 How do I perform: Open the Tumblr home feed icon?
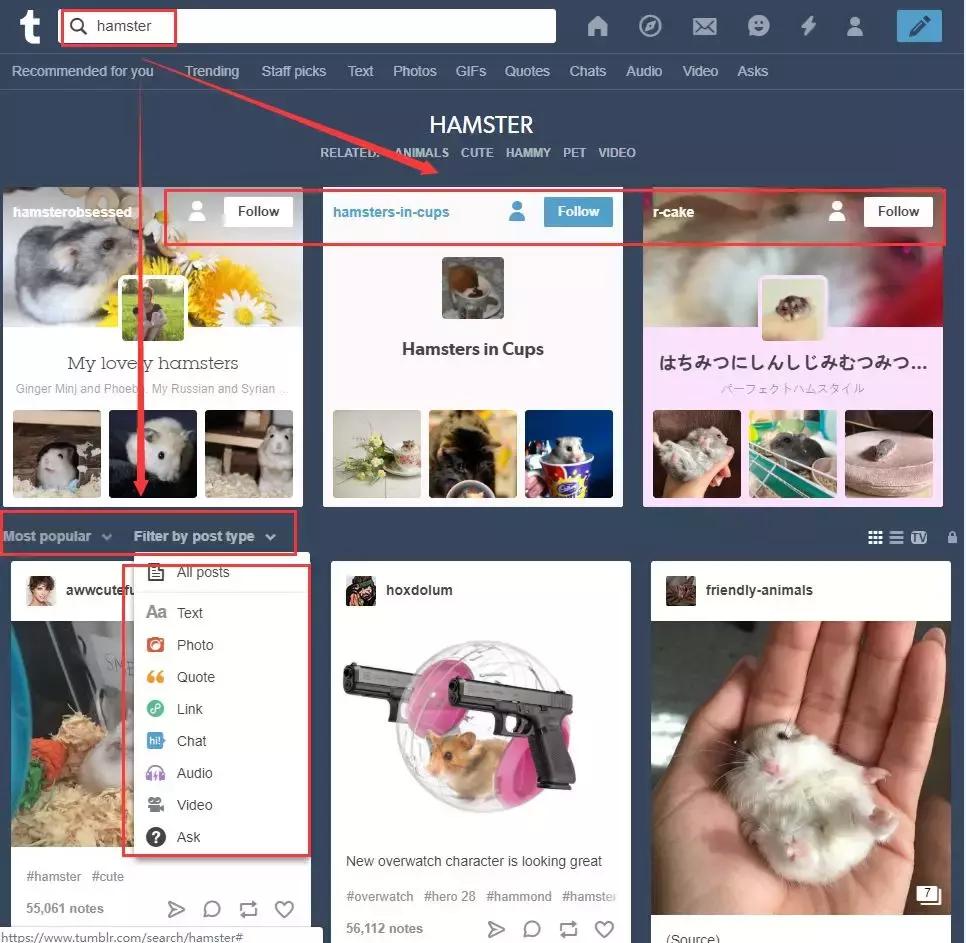(597, 26)
